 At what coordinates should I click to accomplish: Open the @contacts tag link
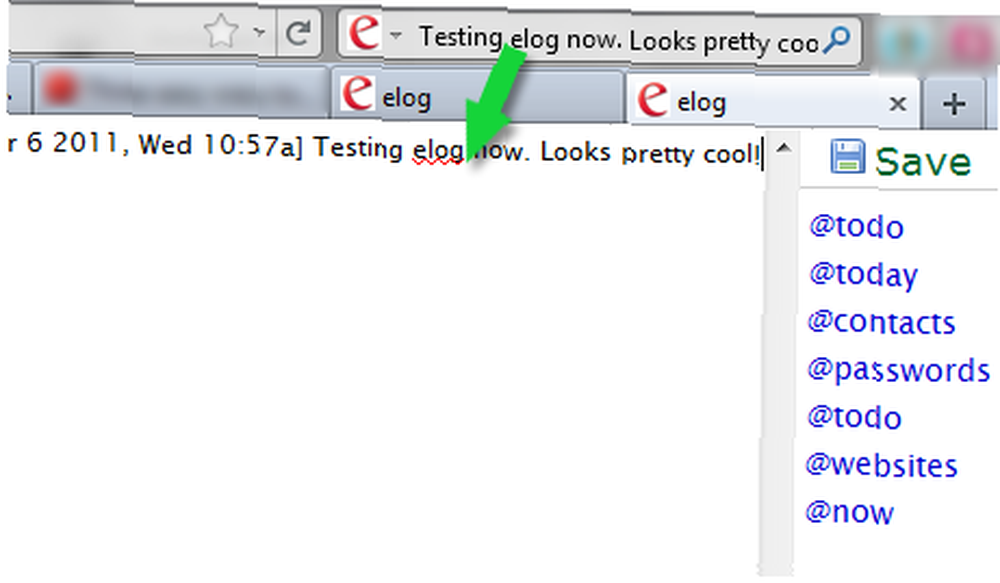pos(881,323)
